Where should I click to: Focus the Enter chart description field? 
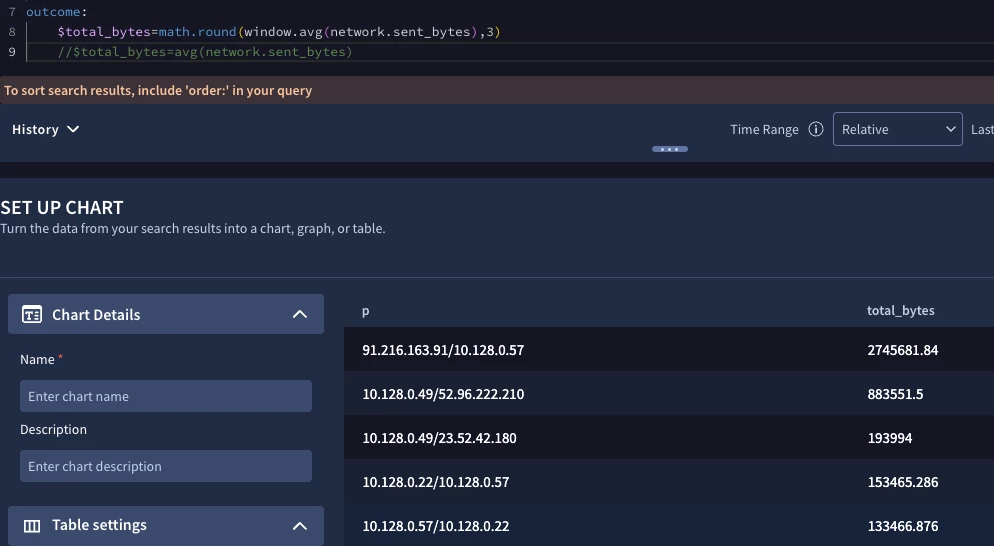[x=166, y=466]
